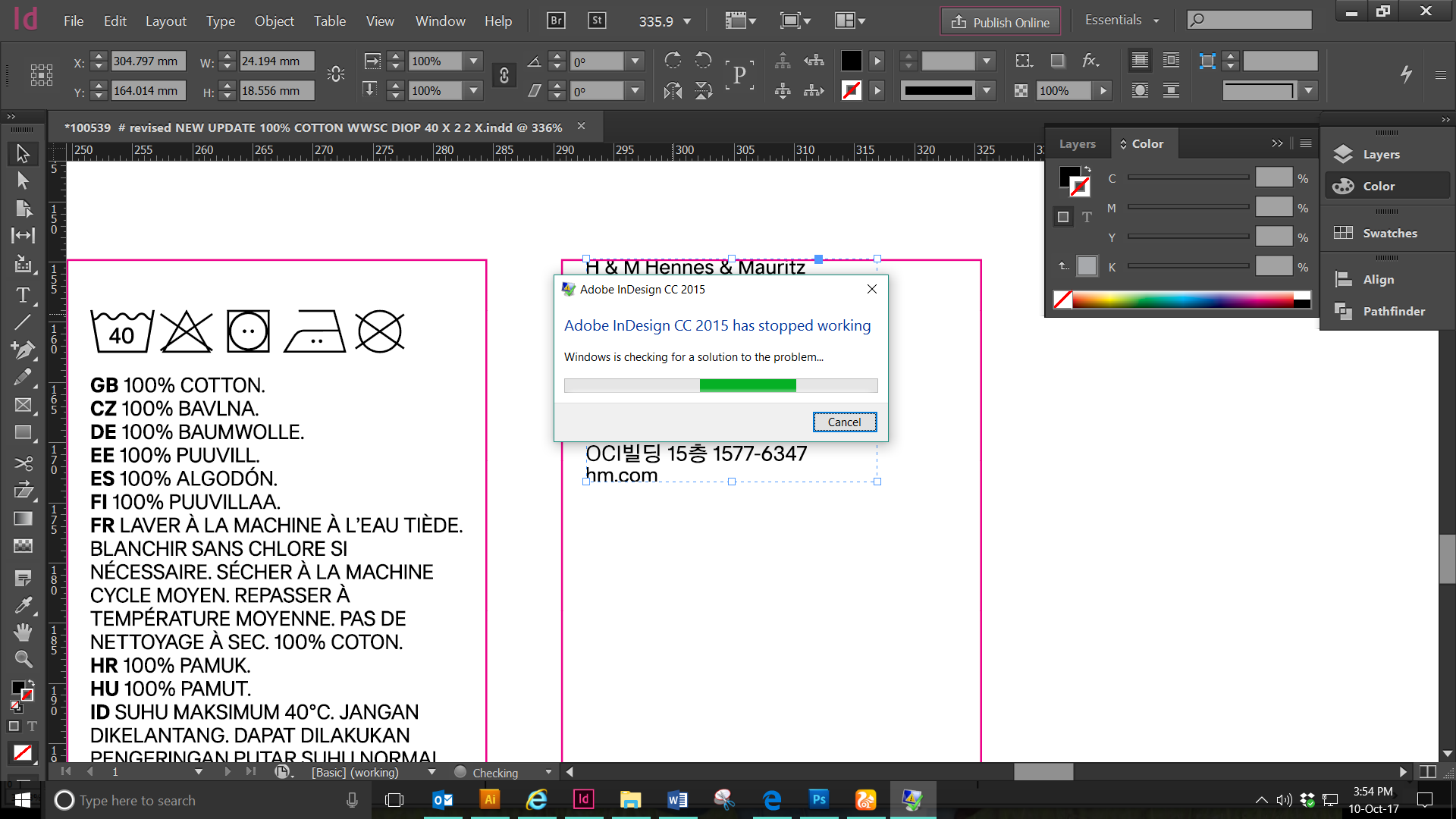Toggle constrain proportions for scaling link

tap(504, 75)
